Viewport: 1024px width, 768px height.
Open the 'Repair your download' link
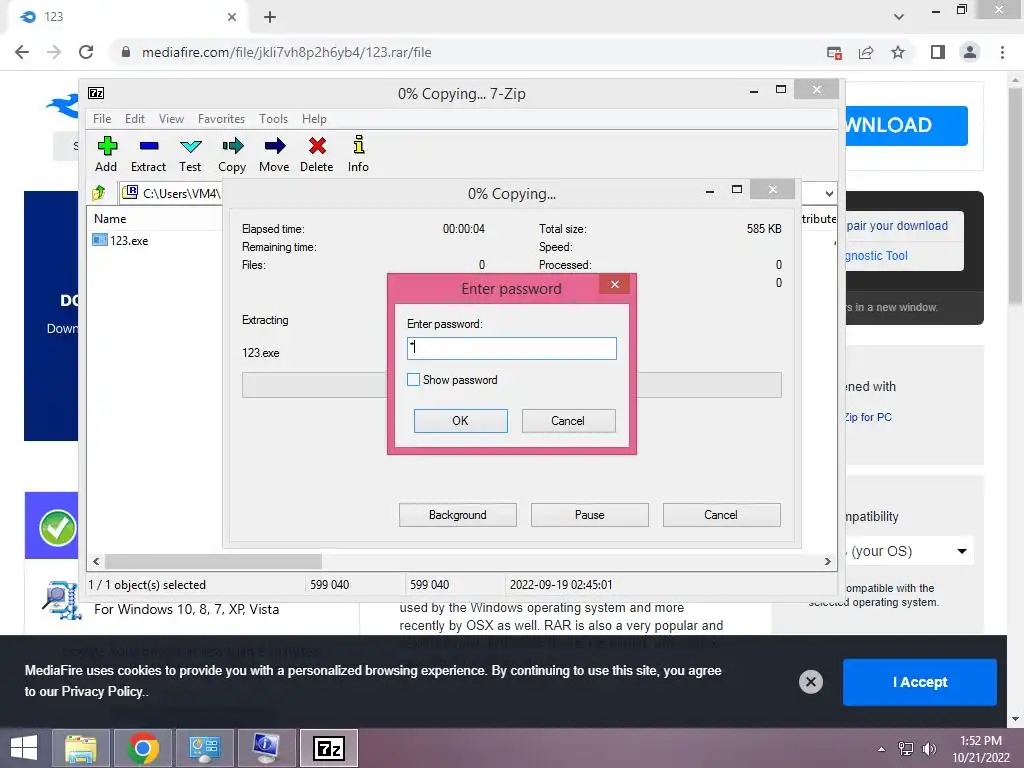(x=897, y=225)
